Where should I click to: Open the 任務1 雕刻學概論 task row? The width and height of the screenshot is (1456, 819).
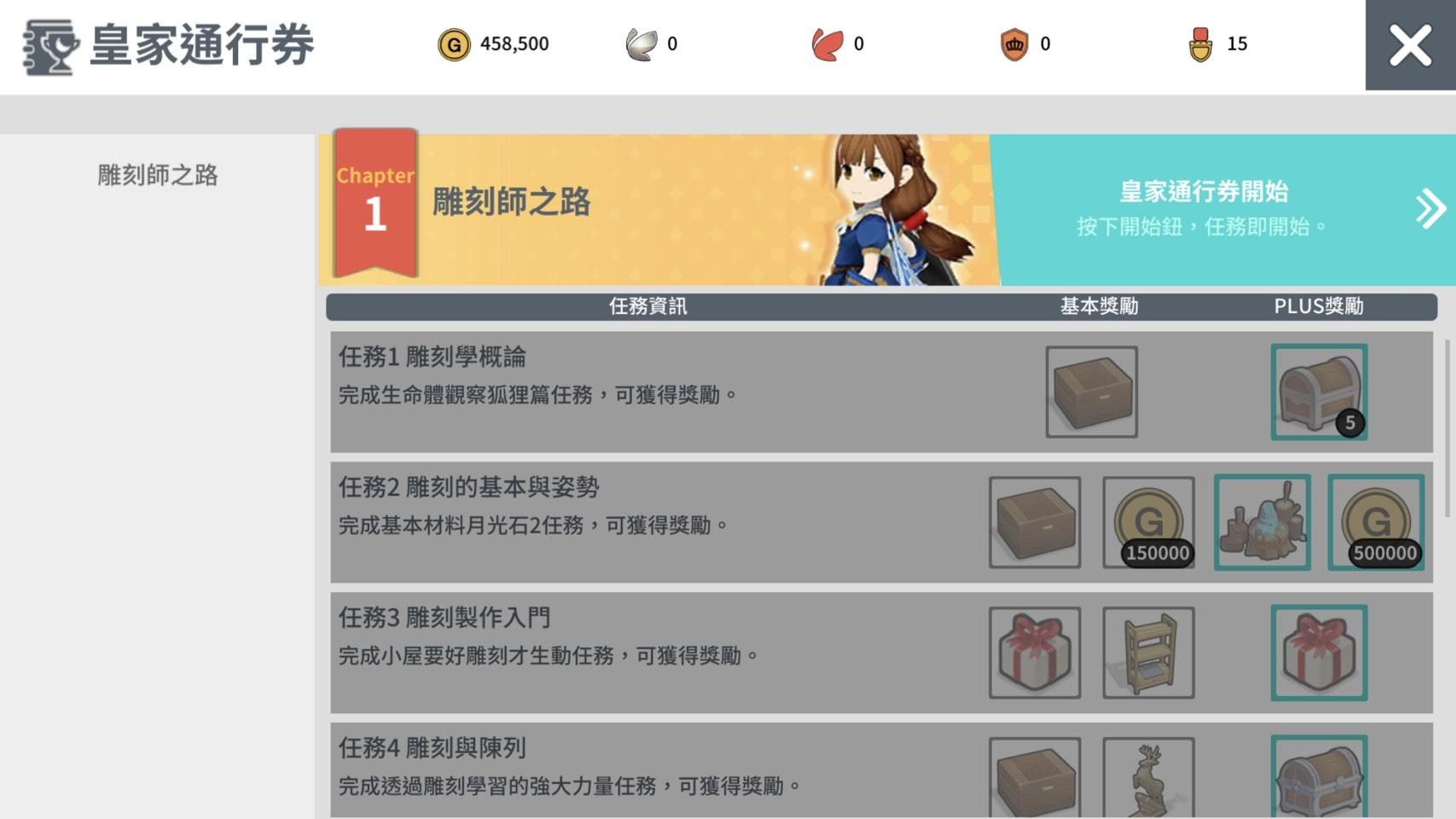[x=881, y=392]
